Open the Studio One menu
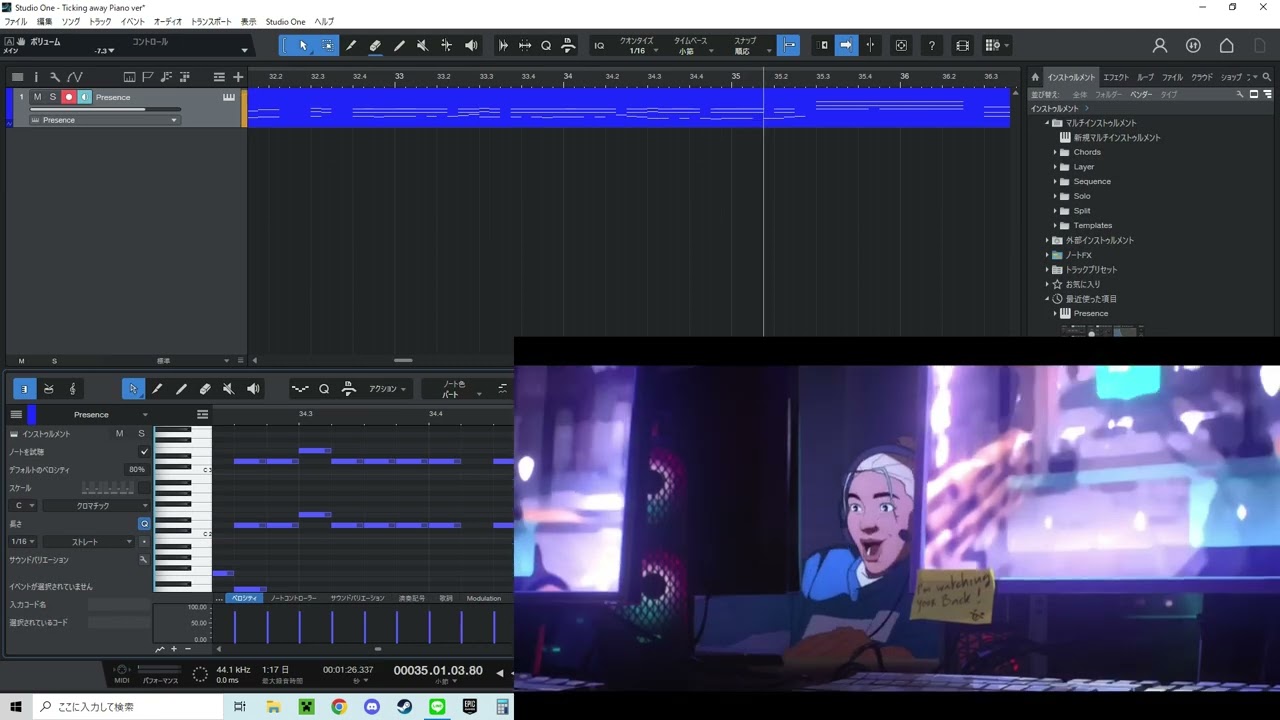Viewport: 1280px width, 720px height. click(x=286, y=21)
